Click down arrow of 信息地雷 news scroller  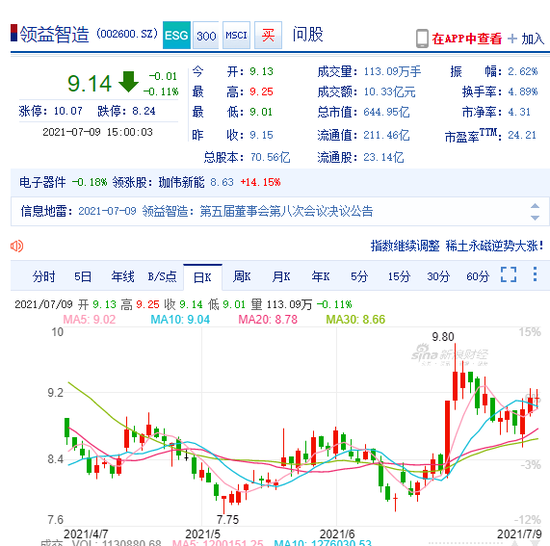point(535,218)
